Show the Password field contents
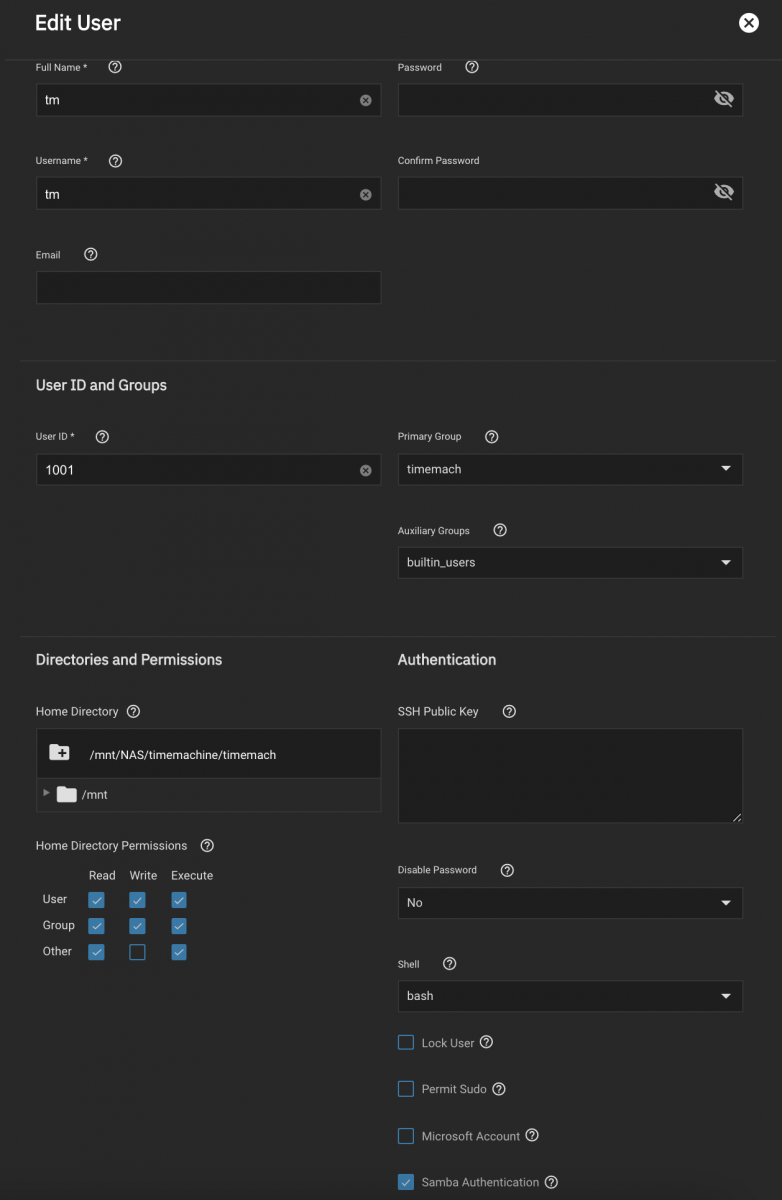 723,99
